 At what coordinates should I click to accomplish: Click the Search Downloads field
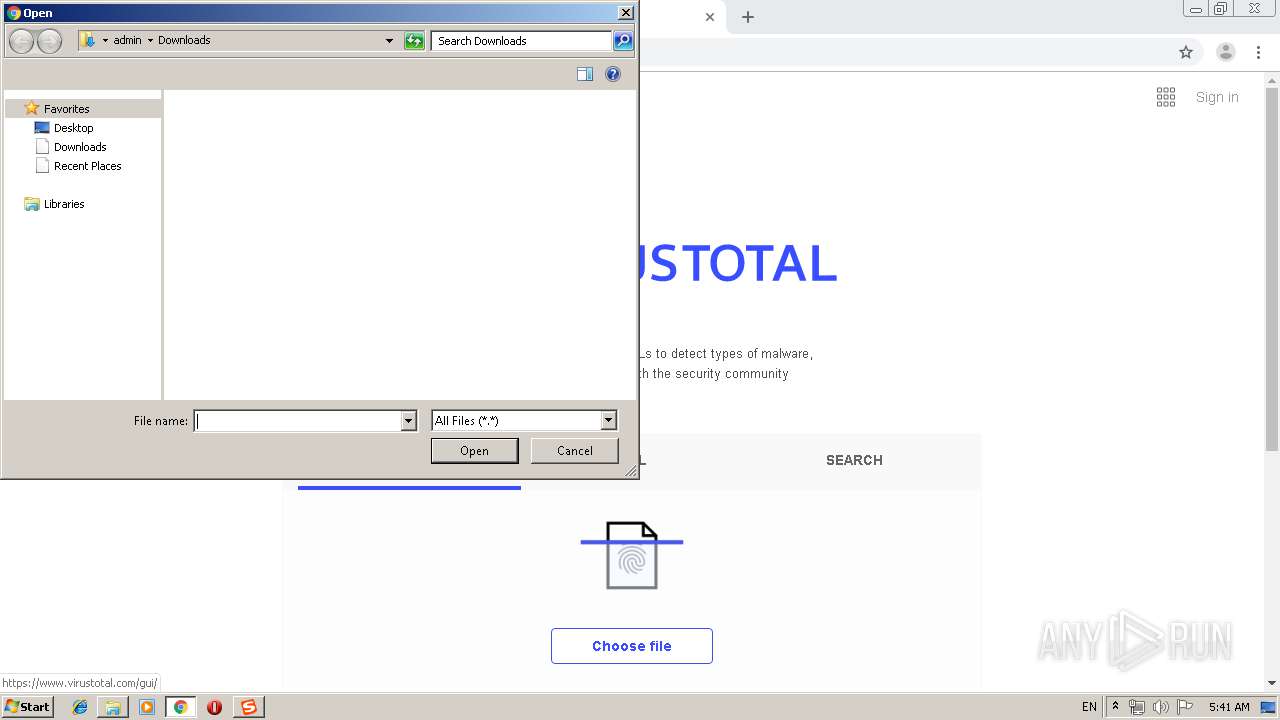(x=521, y=41)
